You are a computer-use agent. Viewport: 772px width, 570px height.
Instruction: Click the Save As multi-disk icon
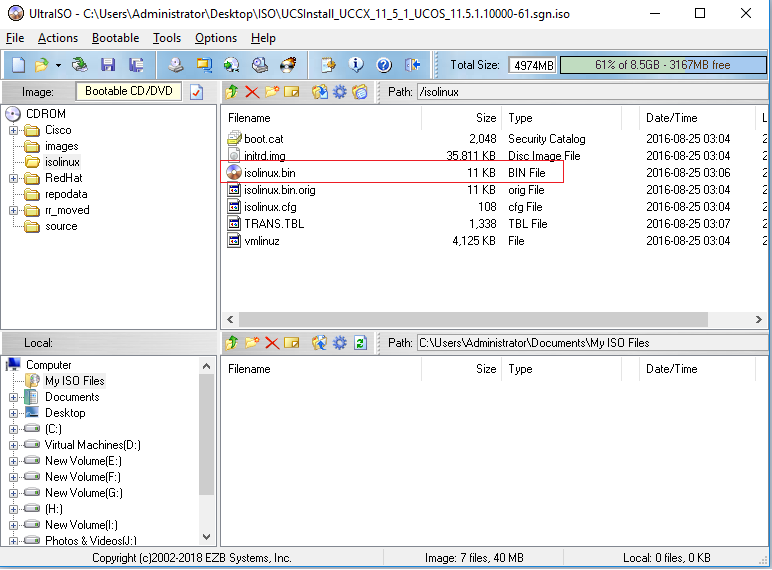136,65
